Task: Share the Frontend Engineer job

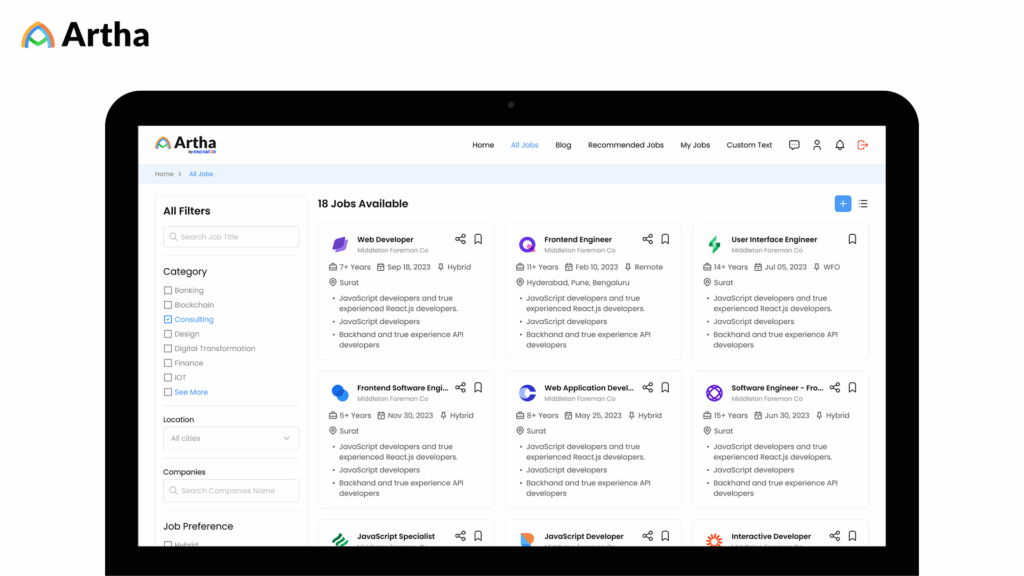Action: tap(647, 239)
